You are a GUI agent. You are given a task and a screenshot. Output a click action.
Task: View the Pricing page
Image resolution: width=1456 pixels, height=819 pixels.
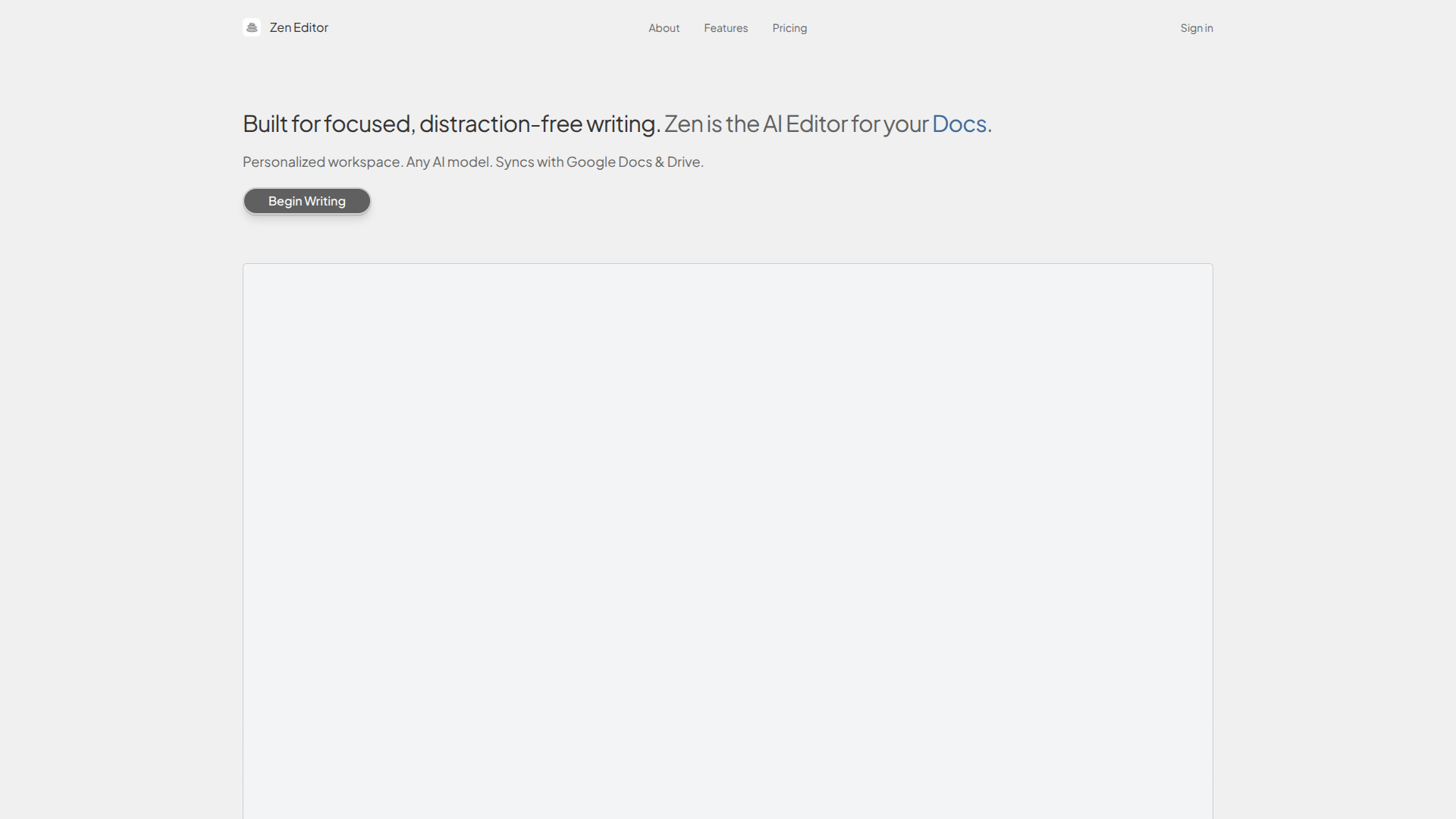coord(789,28)
